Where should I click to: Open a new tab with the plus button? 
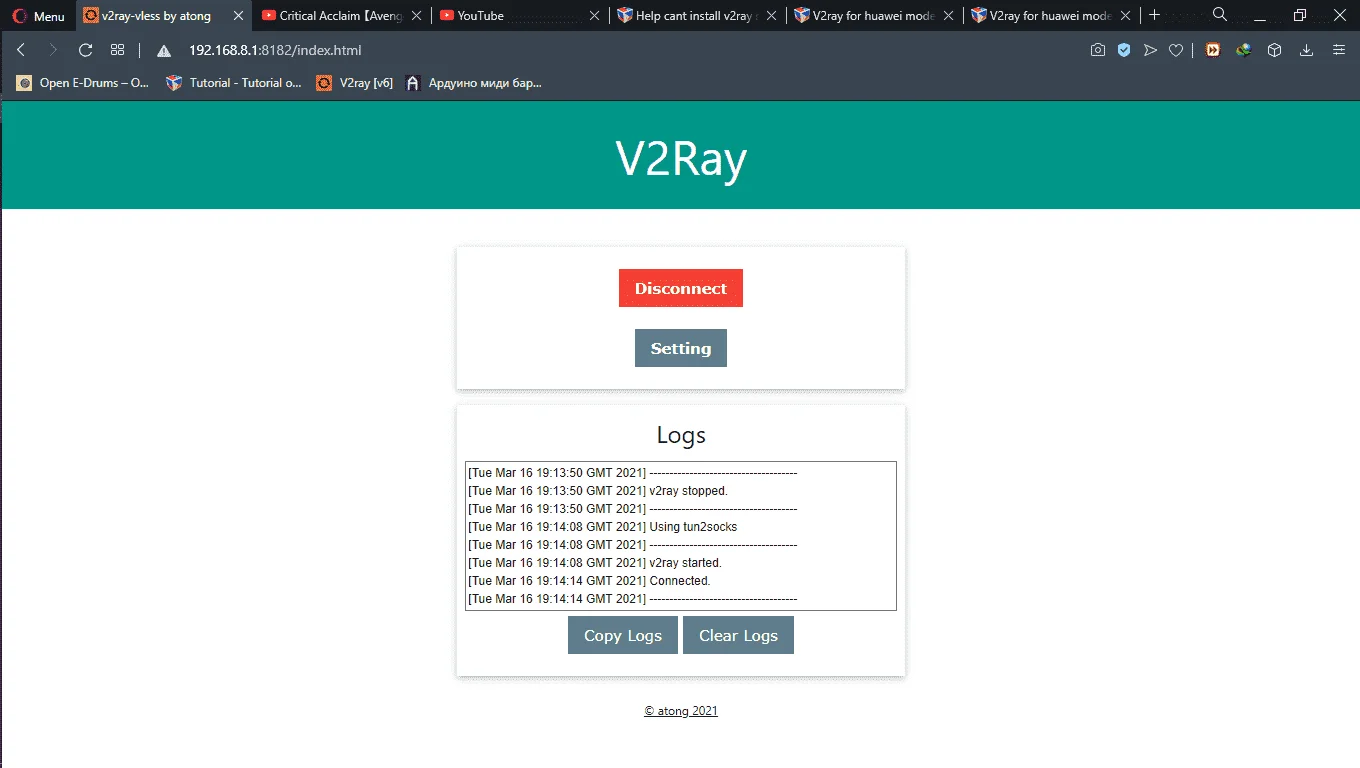point(1154,15)
